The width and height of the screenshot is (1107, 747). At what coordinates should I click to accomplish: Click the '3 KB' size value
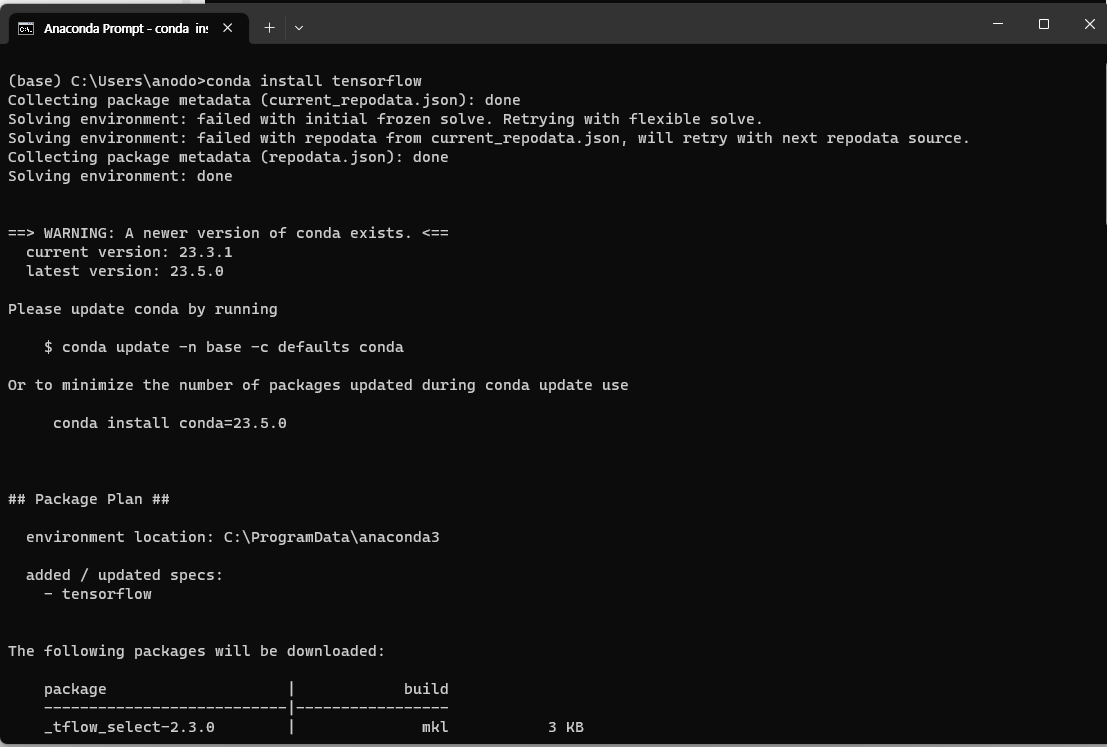[566, 727]
